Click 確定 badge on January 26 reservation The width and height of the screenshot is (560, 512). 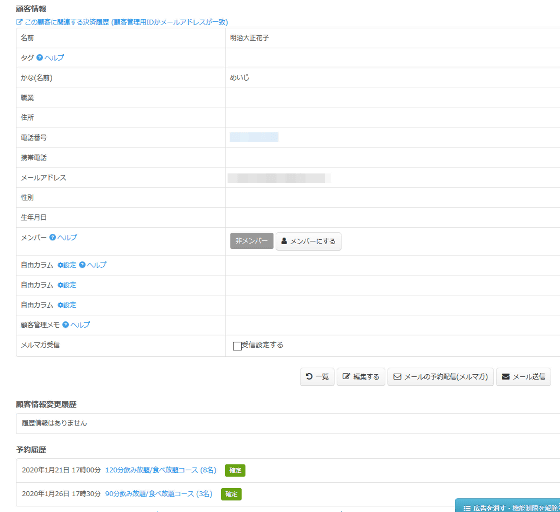231,494
